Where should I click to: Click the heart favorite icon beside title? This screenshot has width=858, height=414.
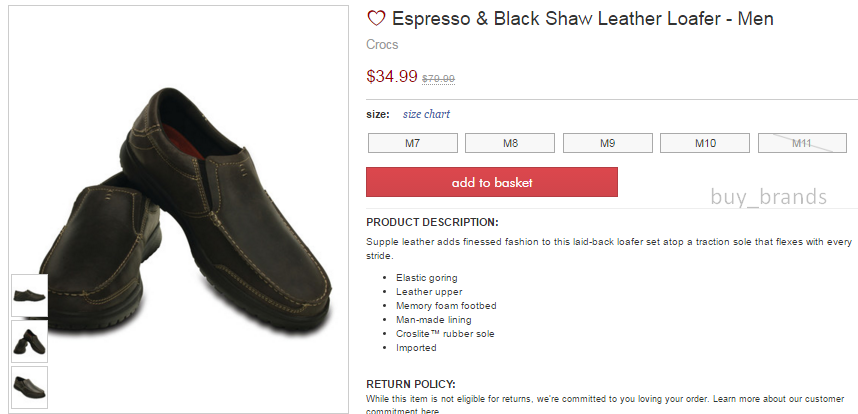point(376,19)
